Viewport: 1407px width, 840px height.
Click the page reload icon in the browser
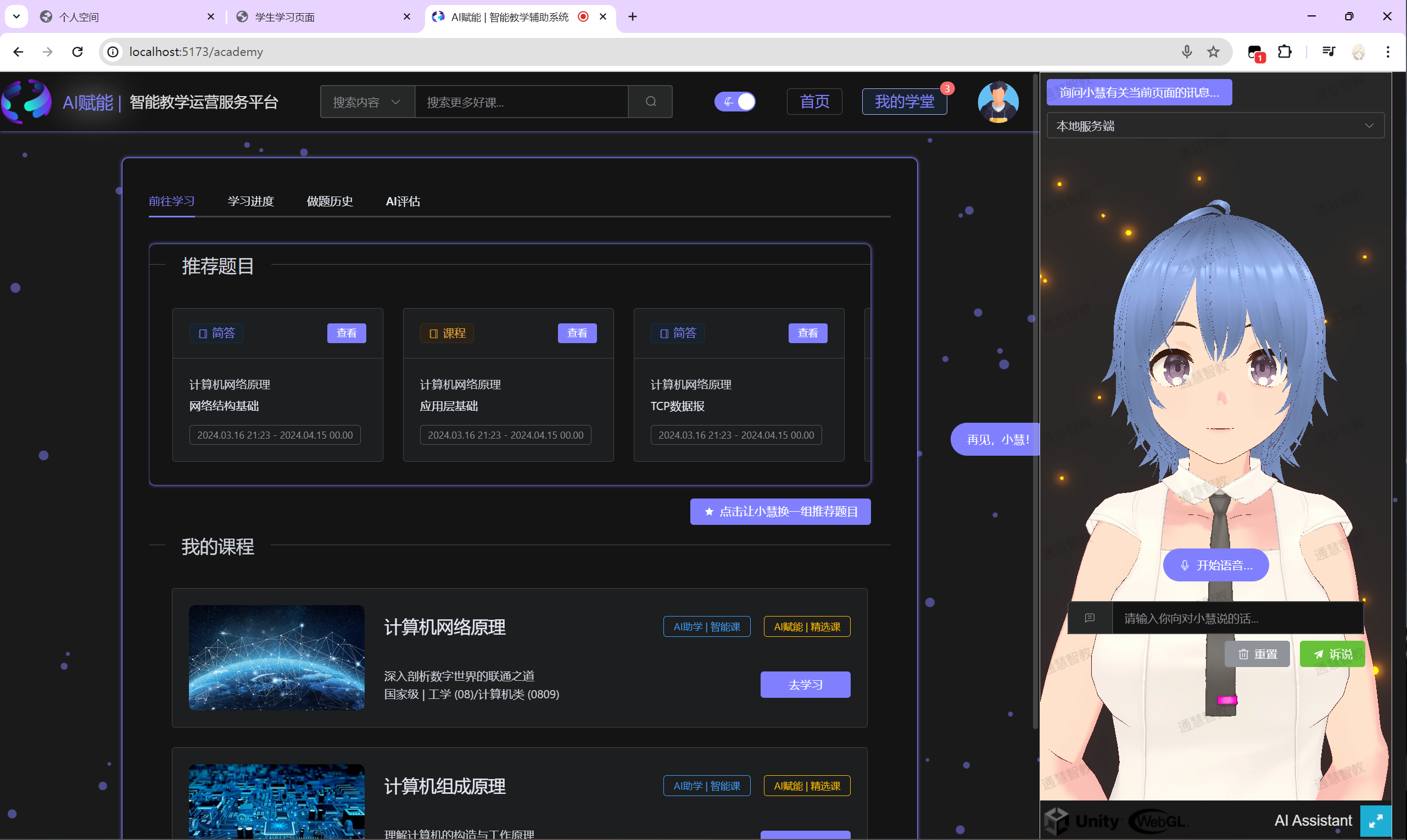77,52
